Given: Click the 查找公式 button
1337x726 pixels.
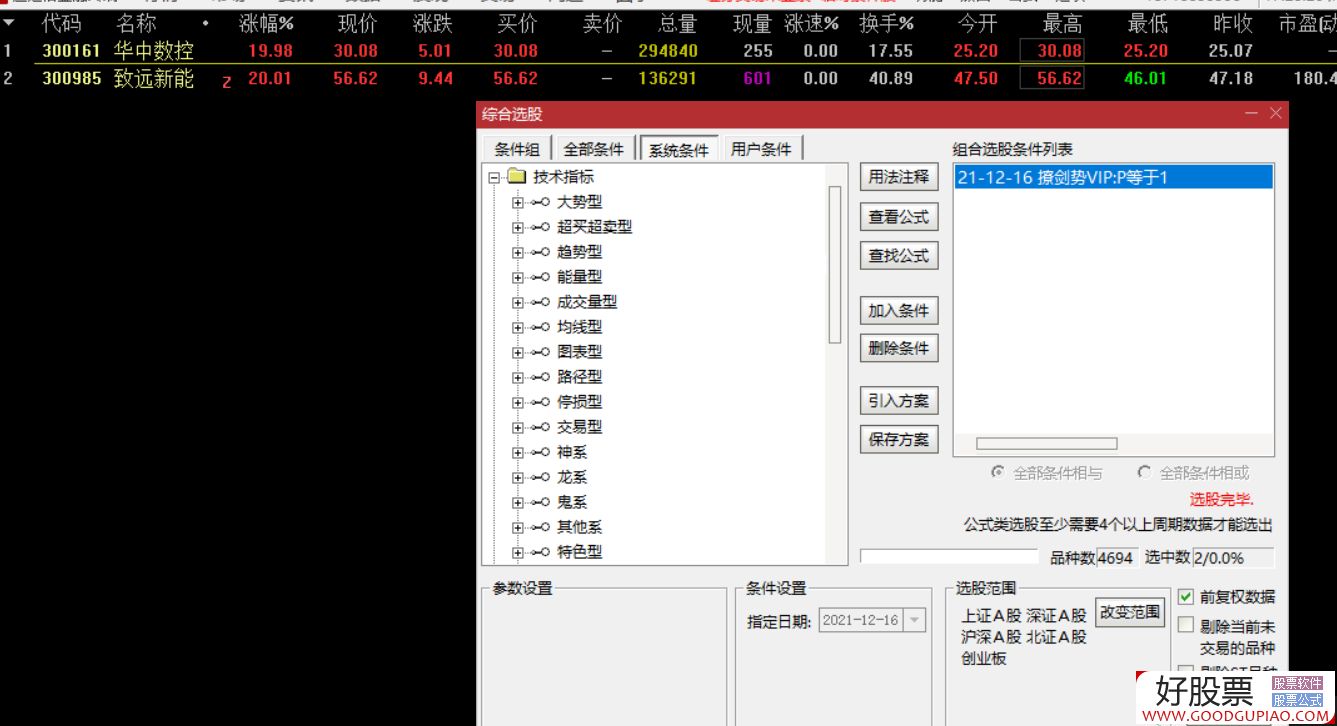Looking at the screenshot, I should click(x=899, y=256).
